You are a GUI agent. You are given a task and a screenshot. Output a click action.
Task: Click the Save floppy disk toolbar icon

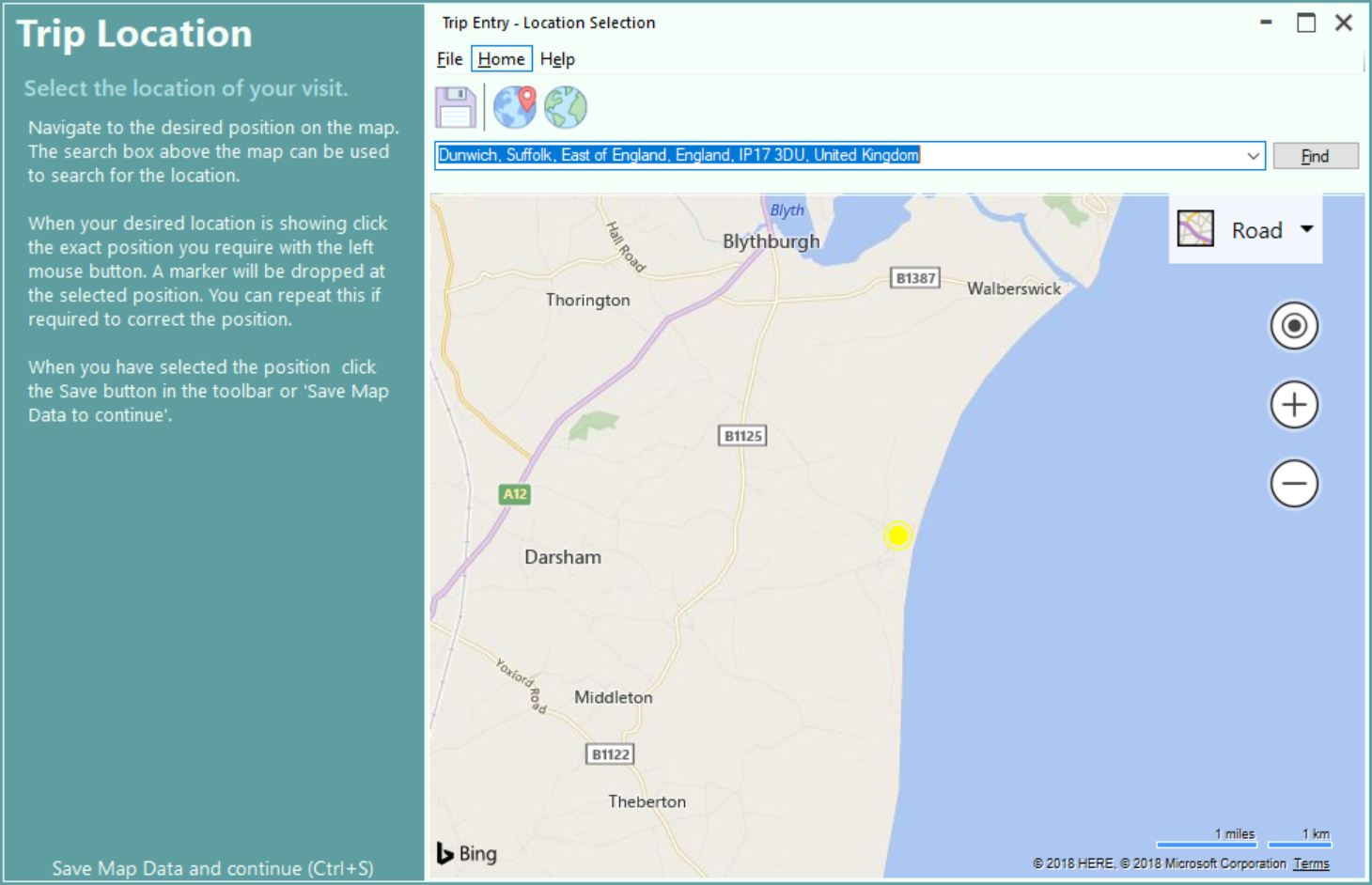click(x=456, y=107)
